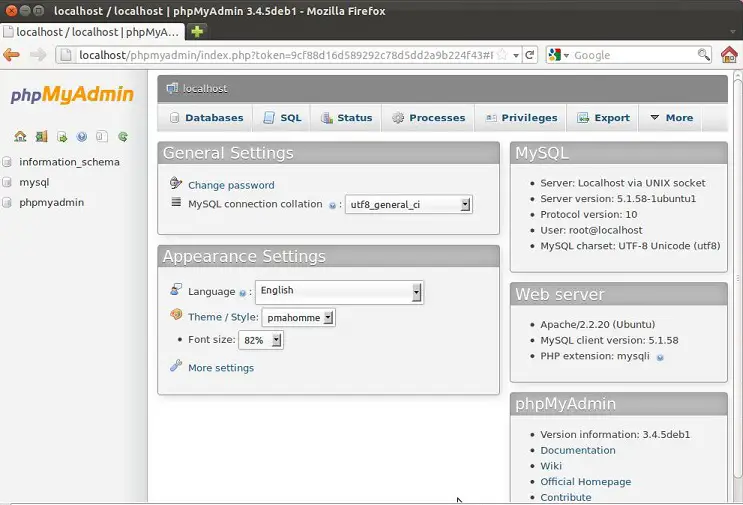The height and width of the screenshot is (505, 743).
Task: Open the phpmyadmin database
Action: tap(51, 203)
